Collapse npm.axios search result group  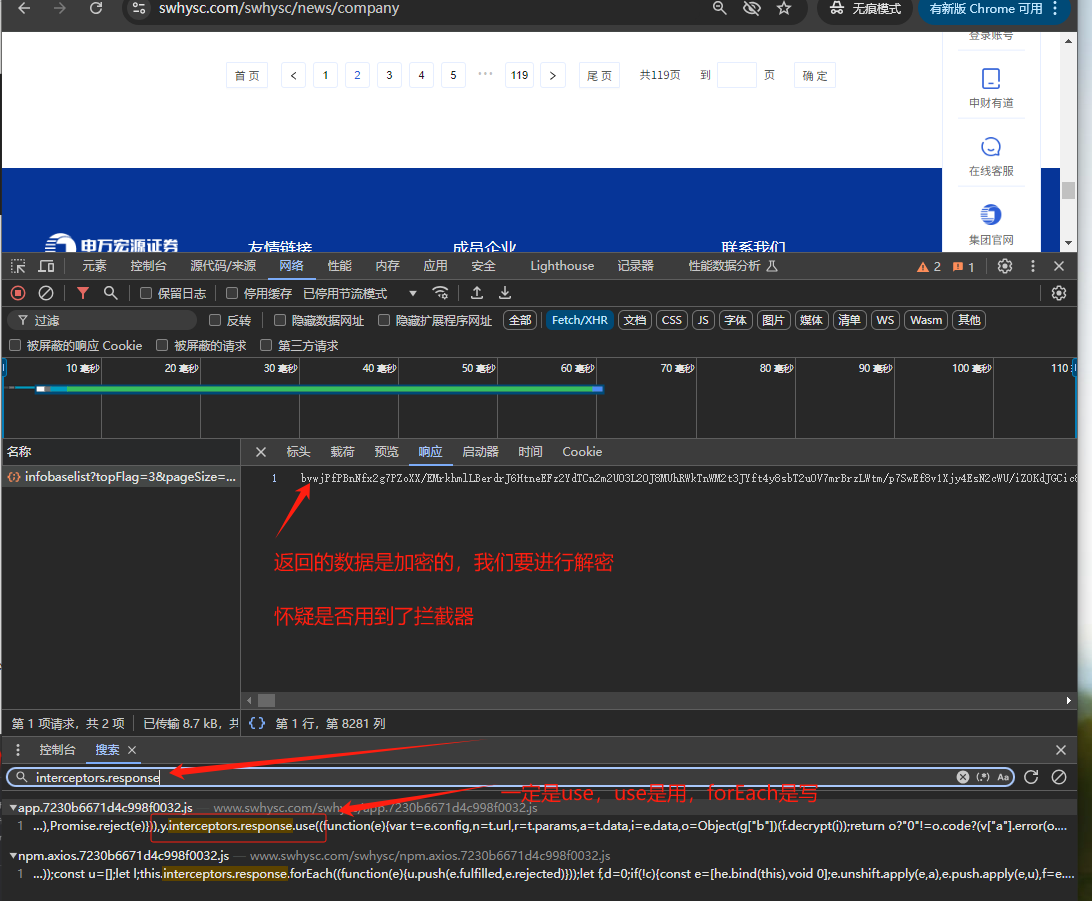[13, 856]
